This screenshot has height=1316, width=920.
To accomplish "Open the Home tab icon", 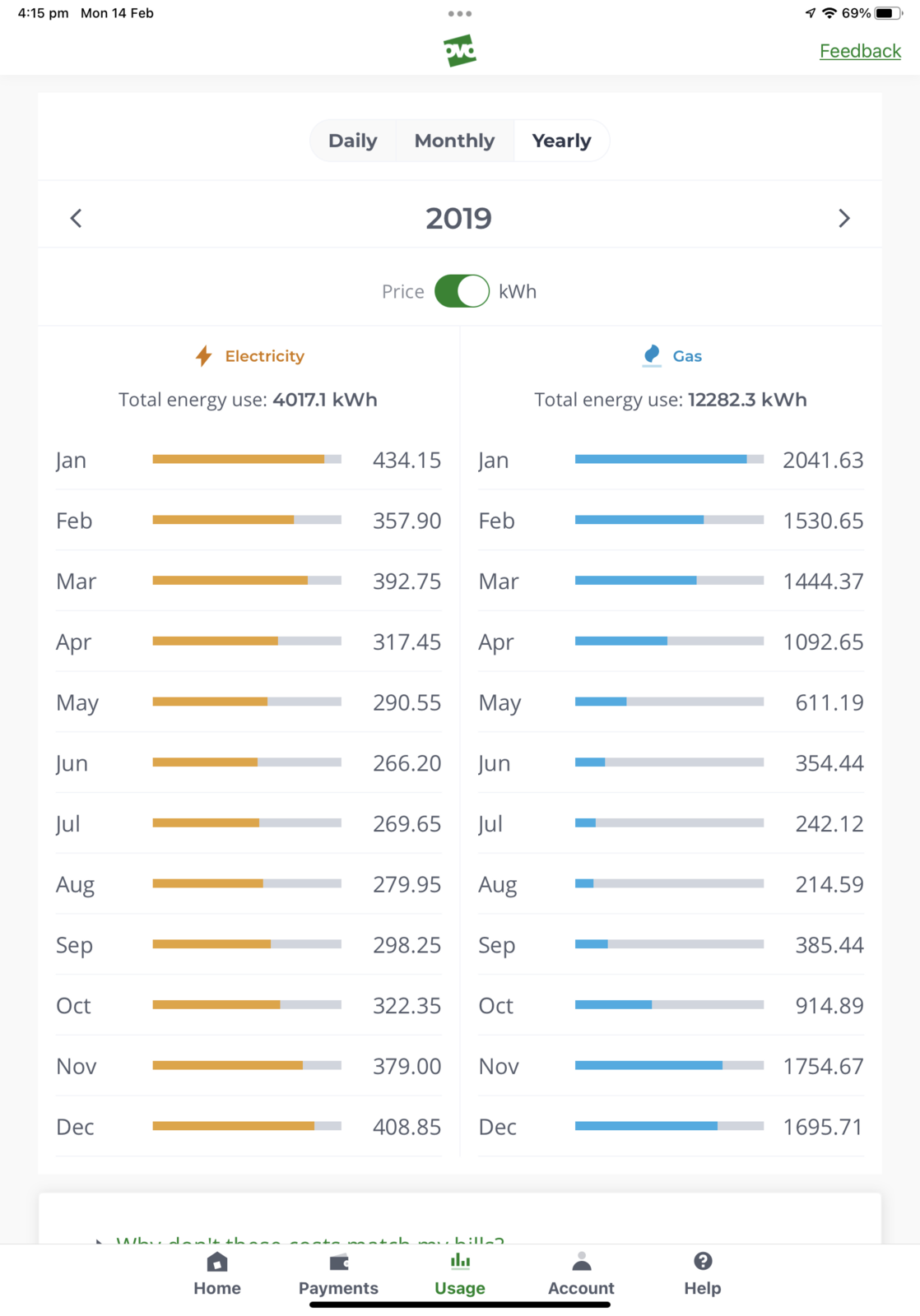I will (x=217, y=1262).
